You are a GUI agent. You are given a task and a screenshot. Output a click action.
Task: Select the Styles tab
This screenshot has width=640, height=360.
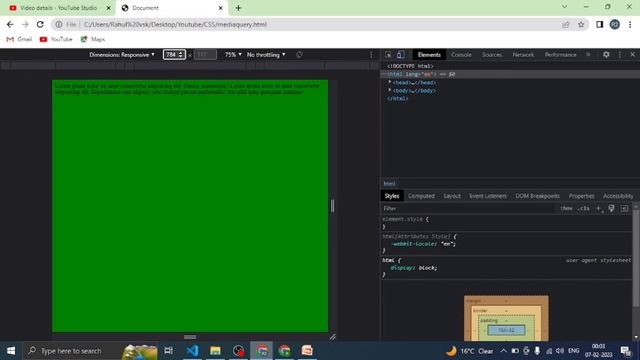pyautogui.click(x=391, y=196)
